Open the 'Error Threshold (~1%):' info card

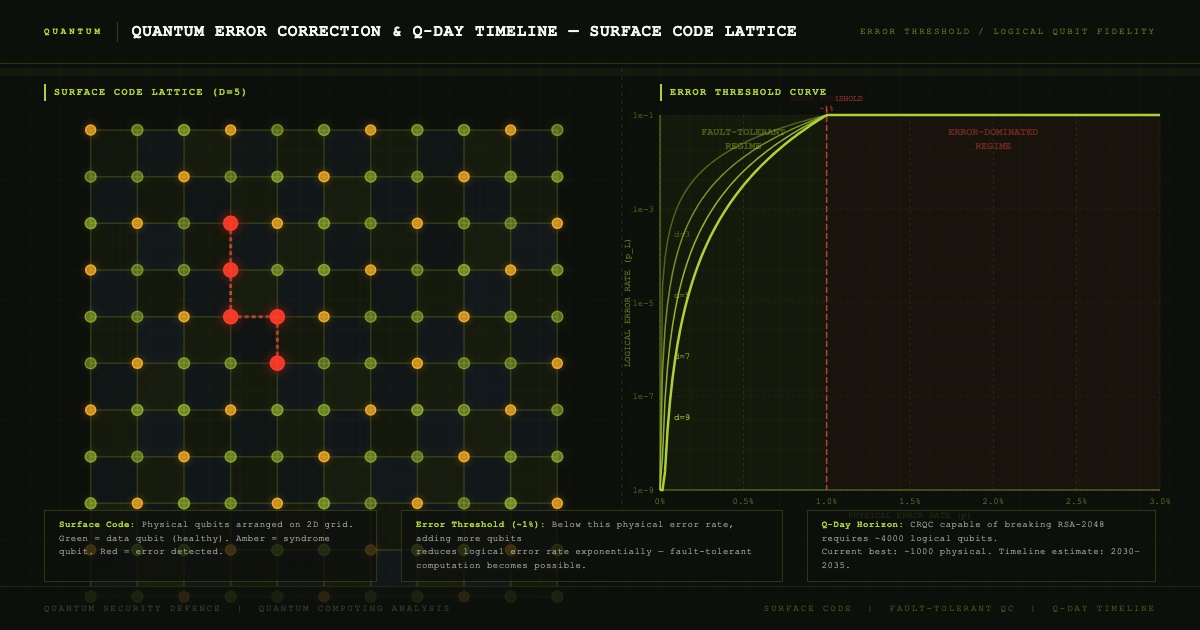tap(592, 546)
